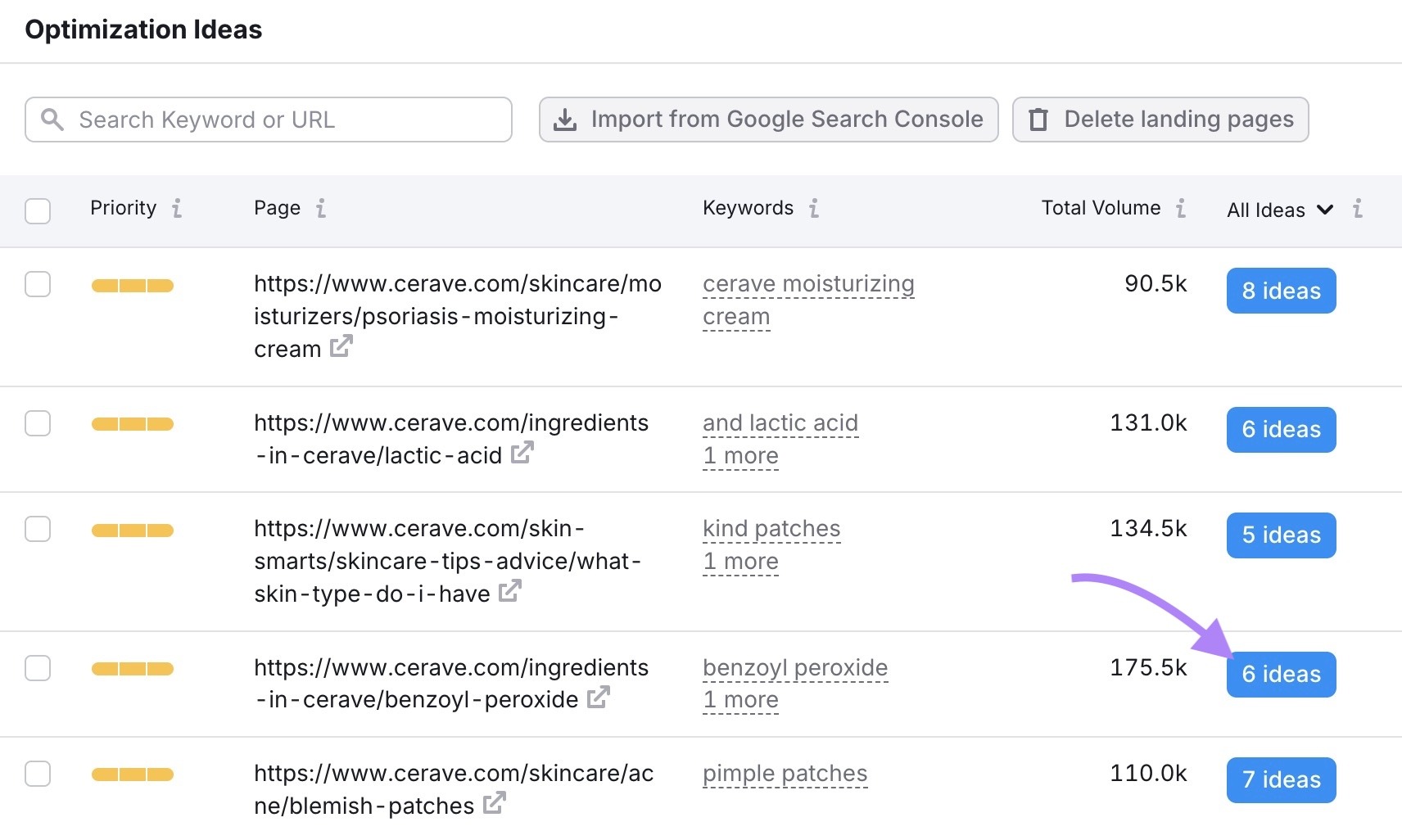Click the search magnifier icon
The width and height of the screenshot is (1402, 840).
[52, 120]
